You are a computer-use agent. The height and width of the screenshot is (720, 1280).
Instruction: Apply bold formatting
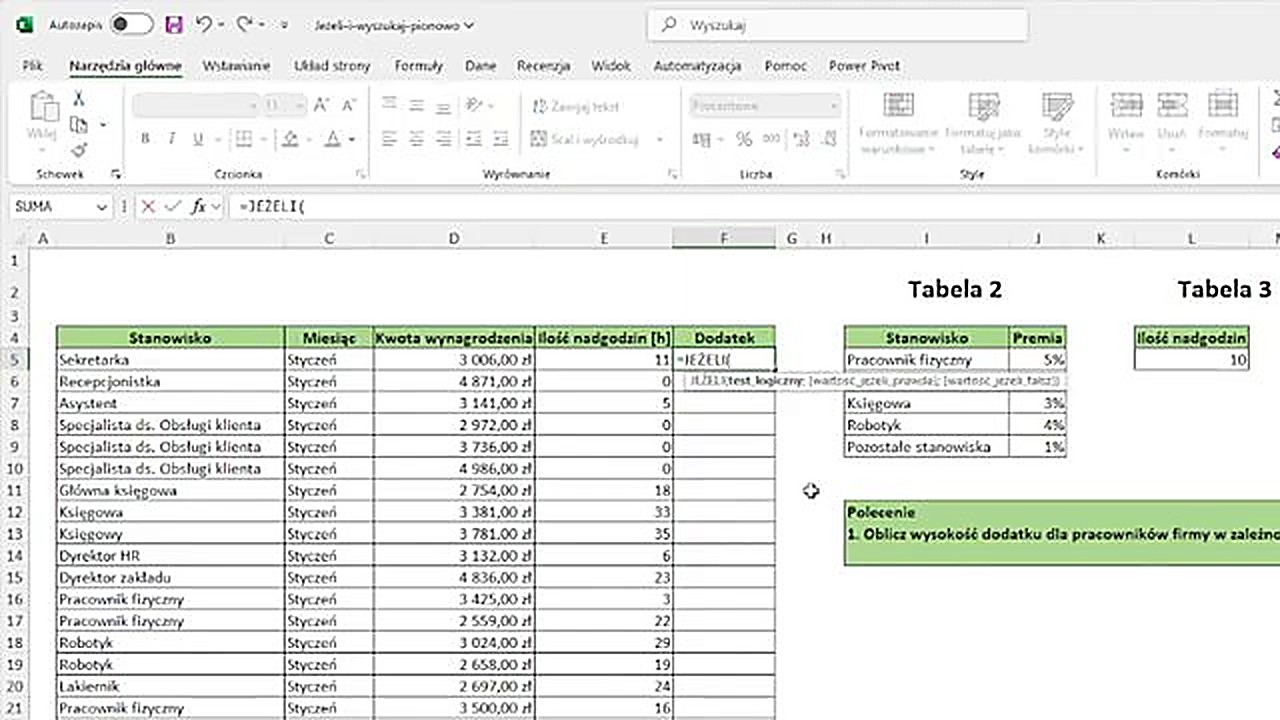point(145,138)
